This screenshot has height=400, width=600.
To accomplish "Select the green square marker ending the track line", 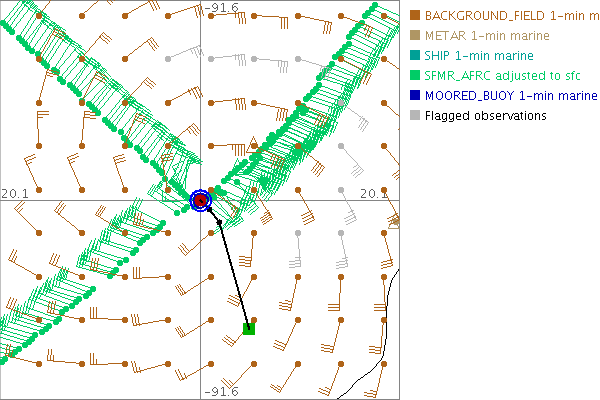I will [x=249, y=328].
